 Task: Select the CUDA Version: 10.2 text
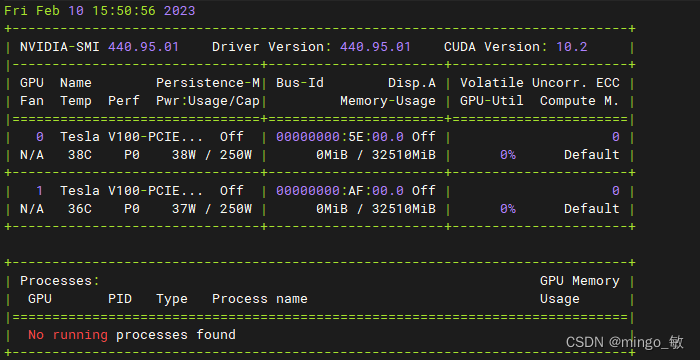pos(516,47)
